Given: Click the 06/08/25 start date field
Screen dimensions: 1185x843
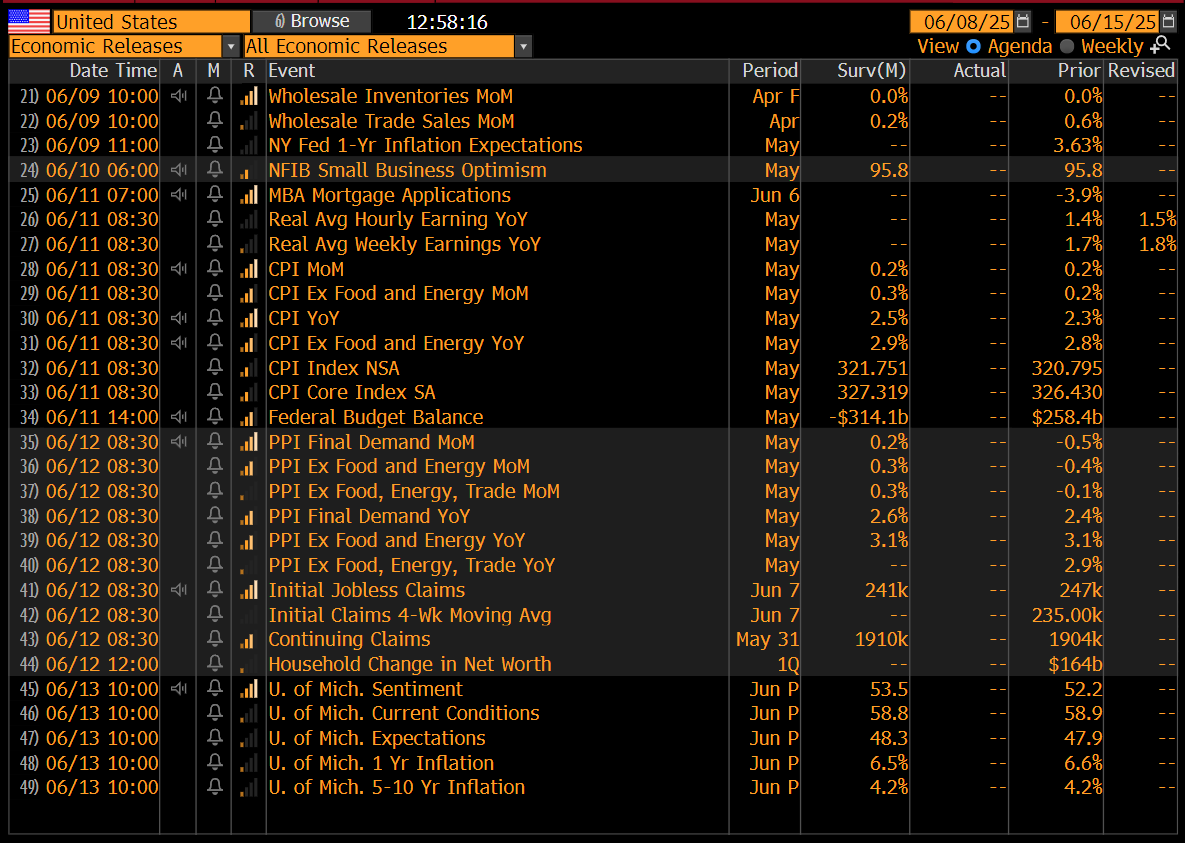Looking at the screenshot, I should [x=961, y=21].
